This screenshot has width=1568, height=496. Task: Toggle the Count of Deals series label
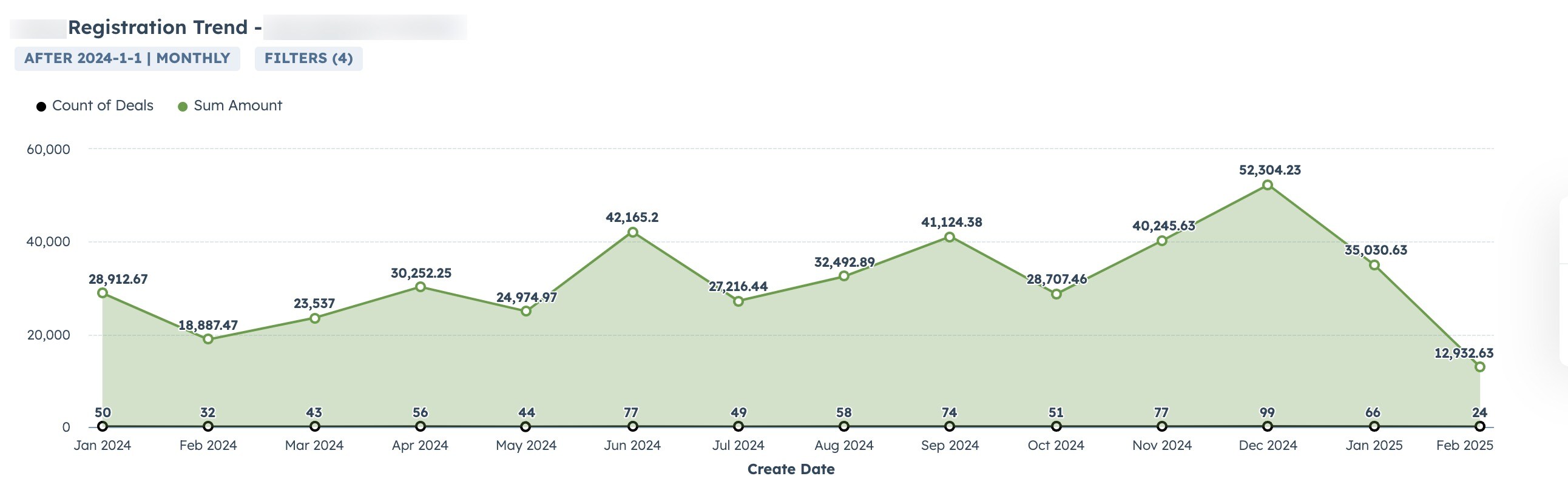click(103, 106)
